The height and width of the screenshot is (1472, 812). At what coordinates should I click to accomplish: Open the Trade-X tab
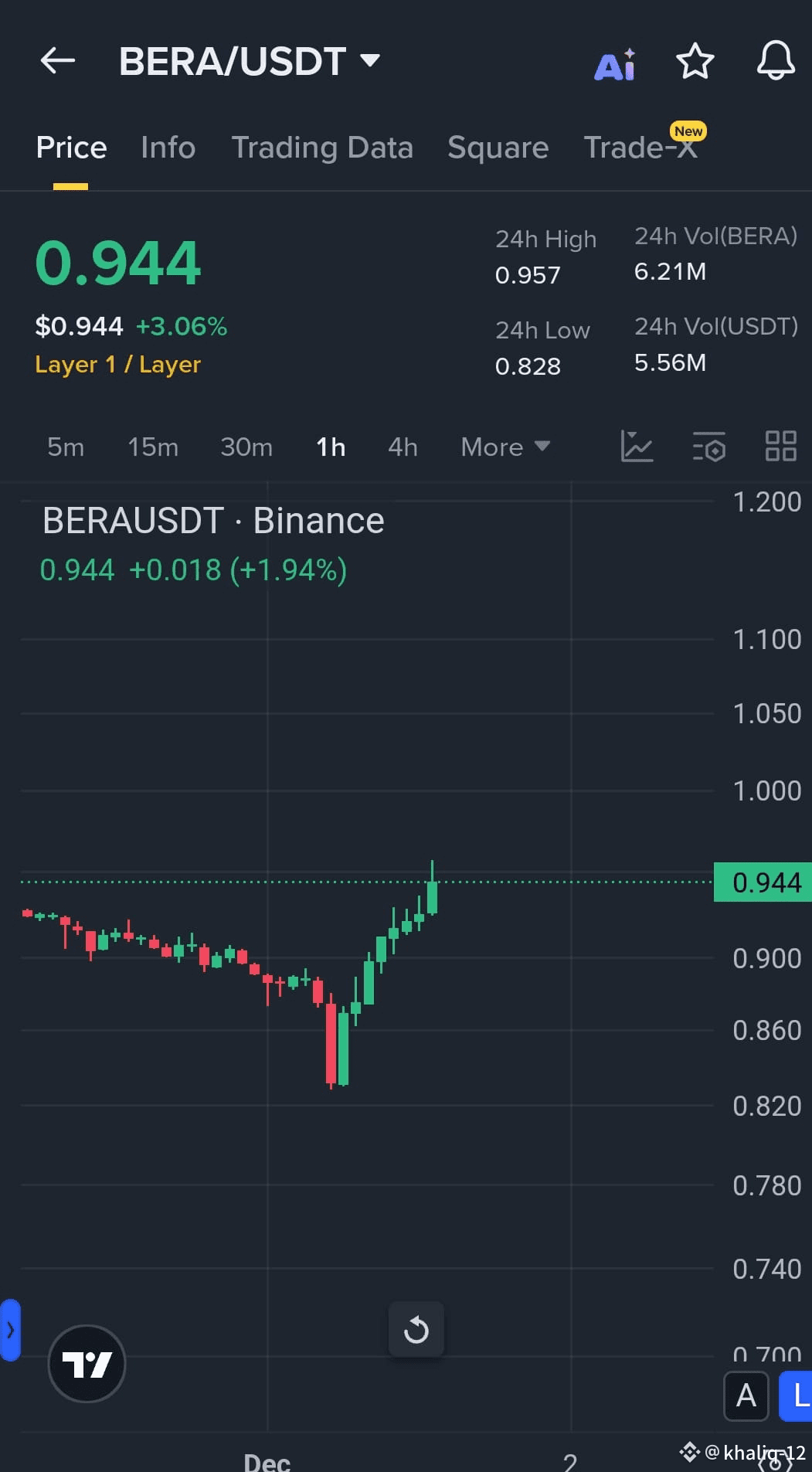(640, 148)
